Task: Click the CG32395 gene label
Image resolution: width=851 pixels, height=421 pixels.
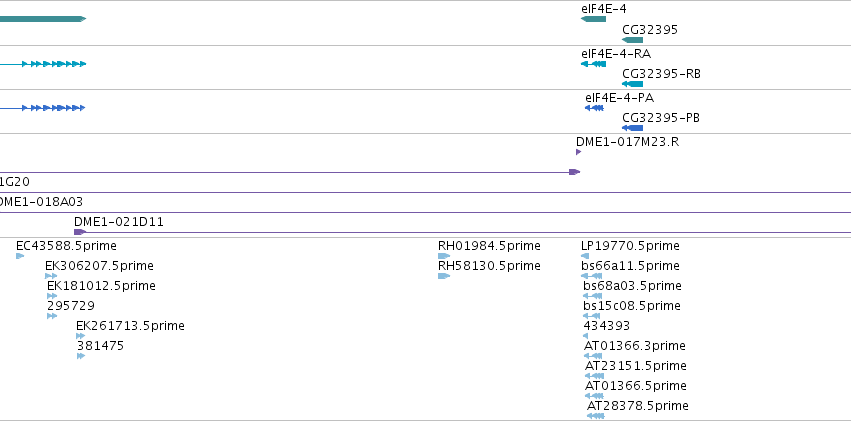Action: click(650, 30)
